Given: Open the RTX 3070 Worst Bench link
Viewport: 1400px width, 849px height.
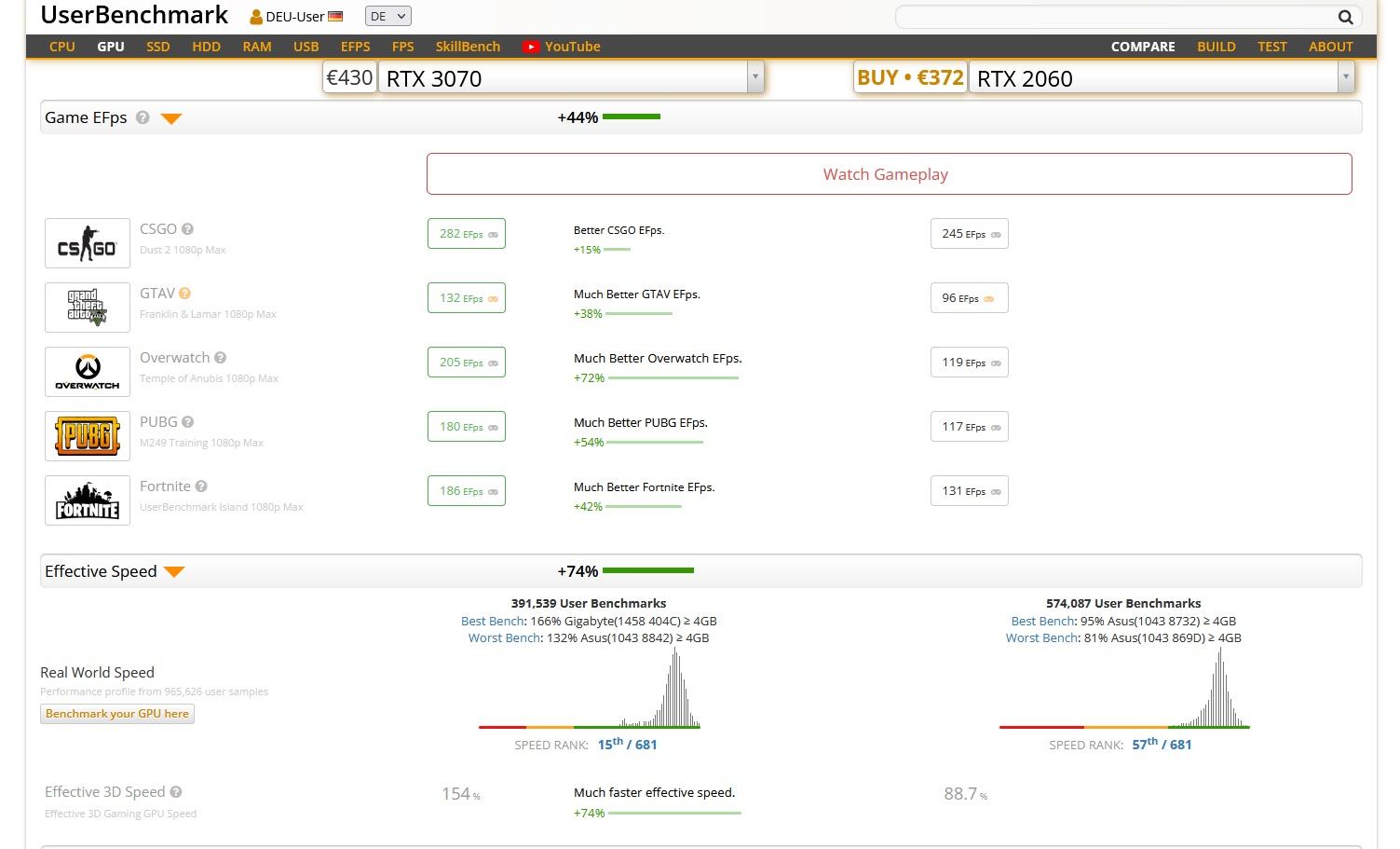Looking at the screenshot, I should (504, 638).
